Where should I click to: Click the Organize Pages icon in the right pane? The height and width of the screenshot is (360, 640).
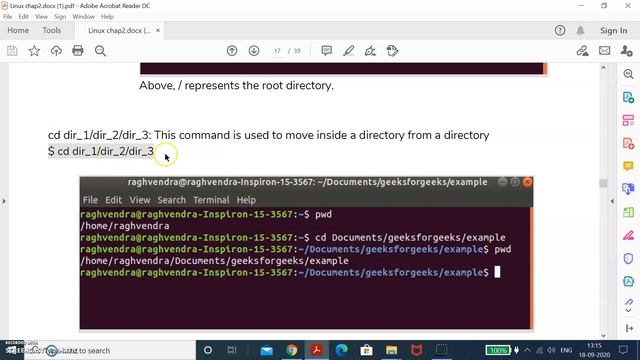pos(628,120)
